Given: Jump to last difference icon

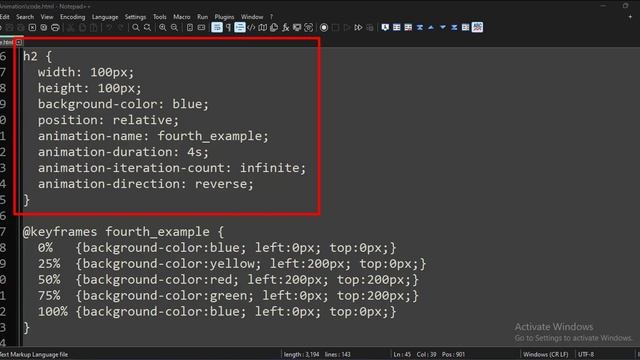Looking at the screenshot, I should [454, 27].
